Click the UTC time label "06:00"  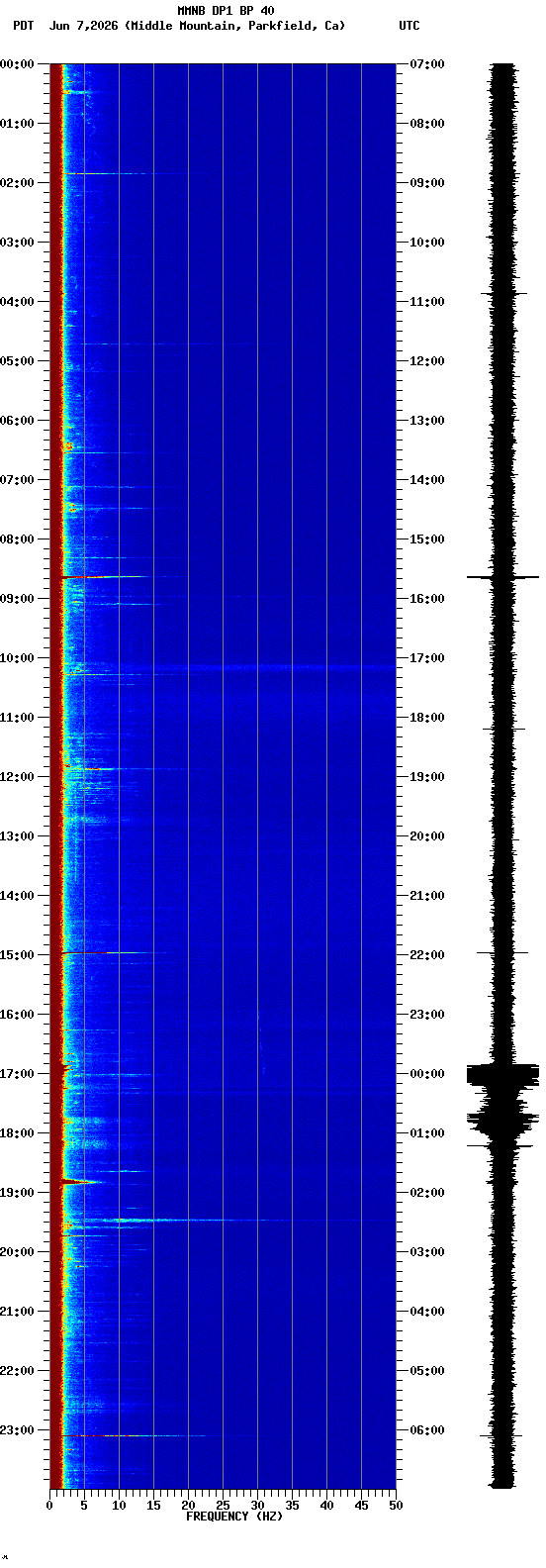(427, 1430)
